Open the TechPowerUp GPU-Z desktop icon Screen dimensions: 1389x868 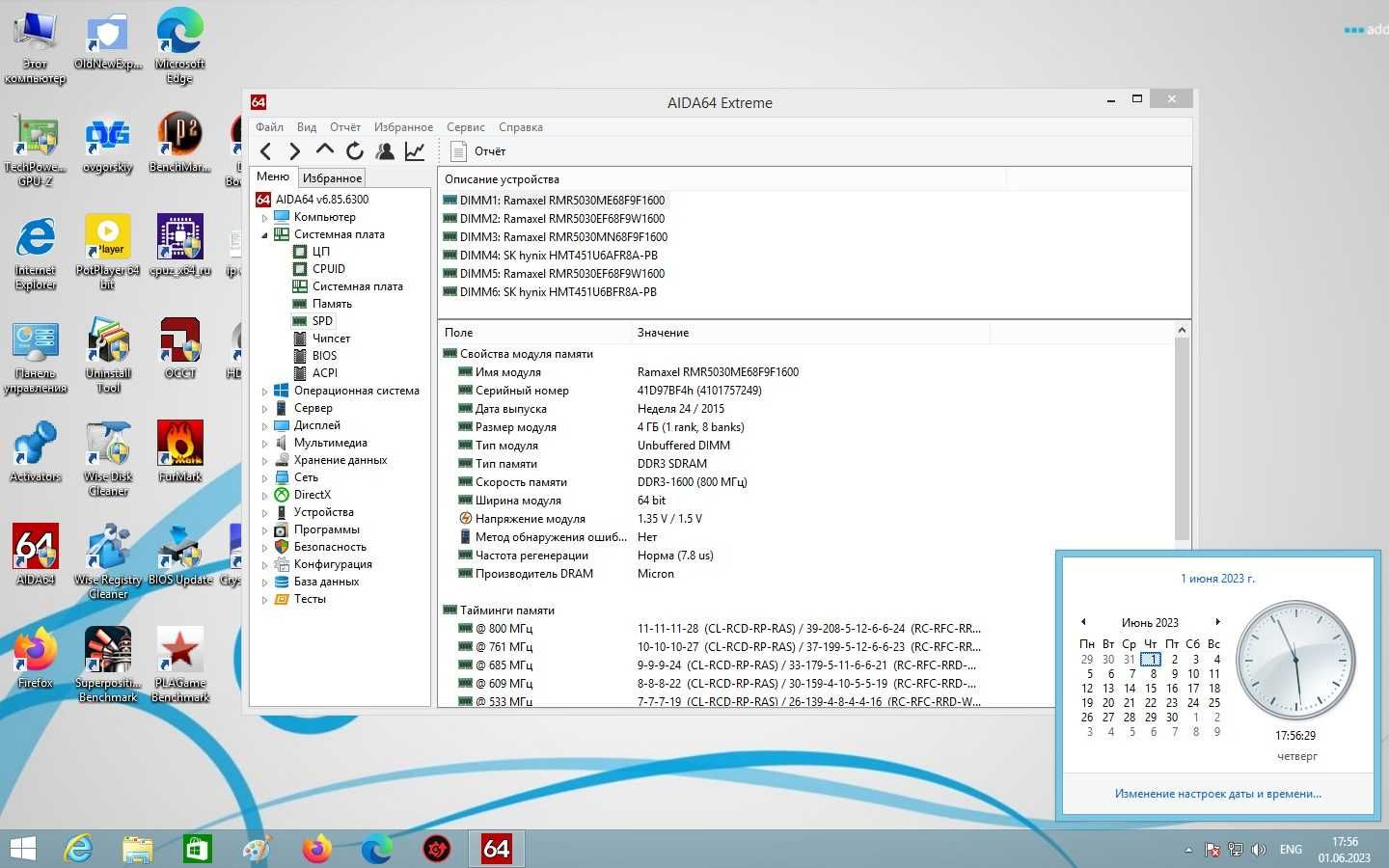pos(36,149)
